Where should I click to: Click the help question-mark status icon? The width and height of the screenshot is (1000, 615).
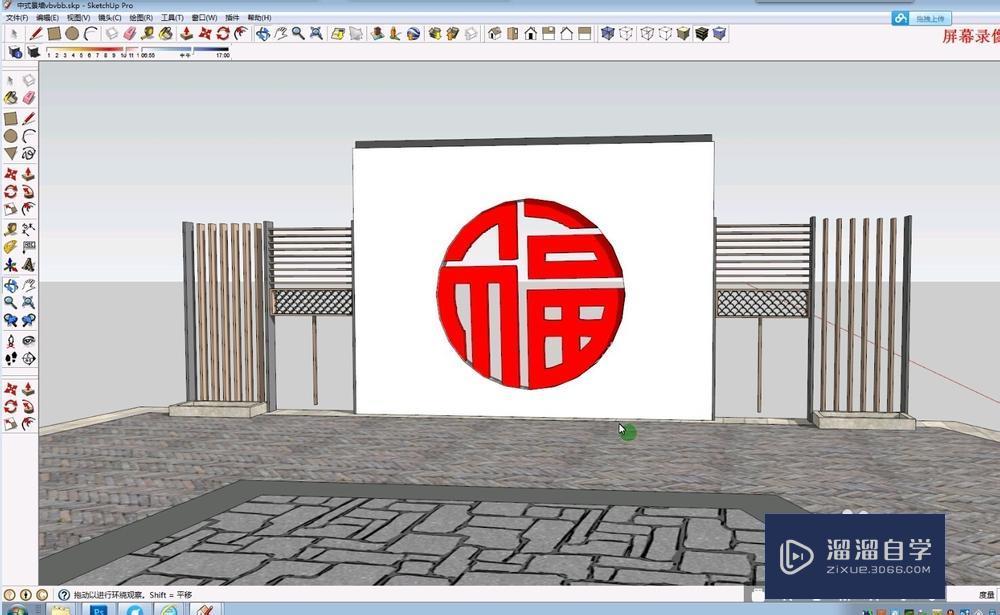(64, 595)
